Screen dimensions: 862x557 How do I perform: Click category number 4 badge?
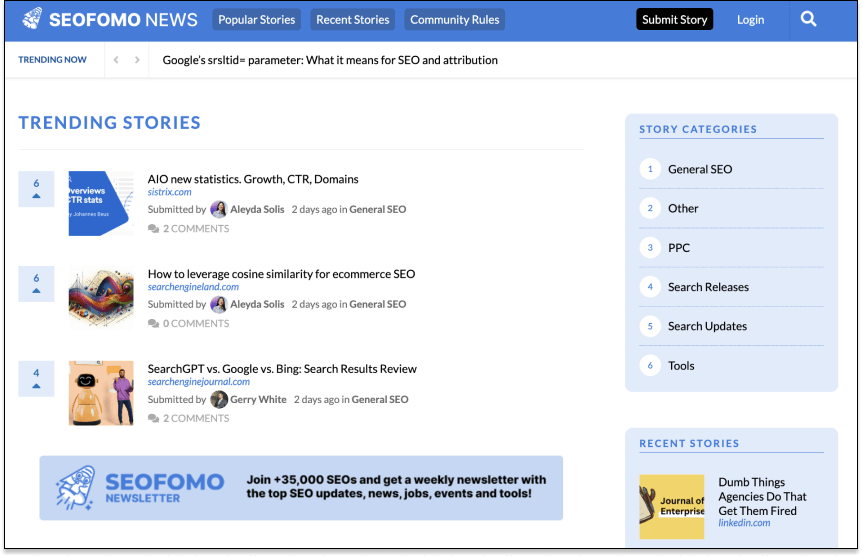tap(650, 287)
